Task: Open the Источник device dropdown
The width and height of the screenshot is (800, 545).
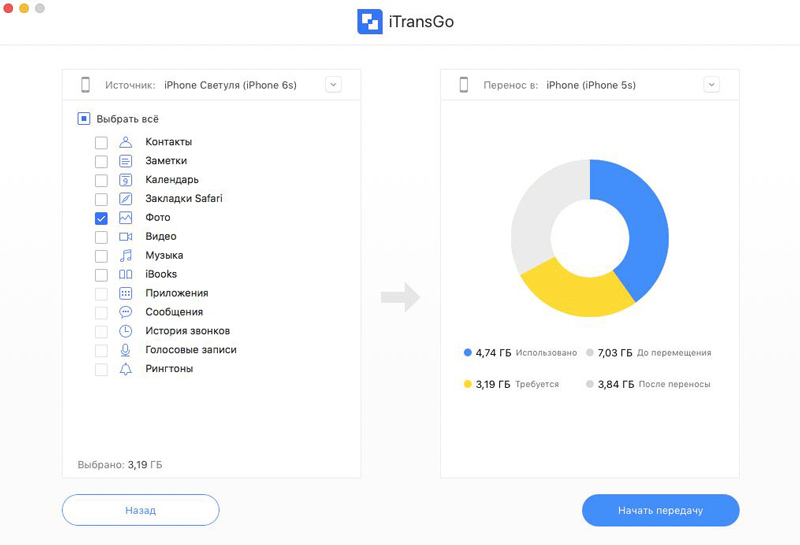Action: (333, 85)
